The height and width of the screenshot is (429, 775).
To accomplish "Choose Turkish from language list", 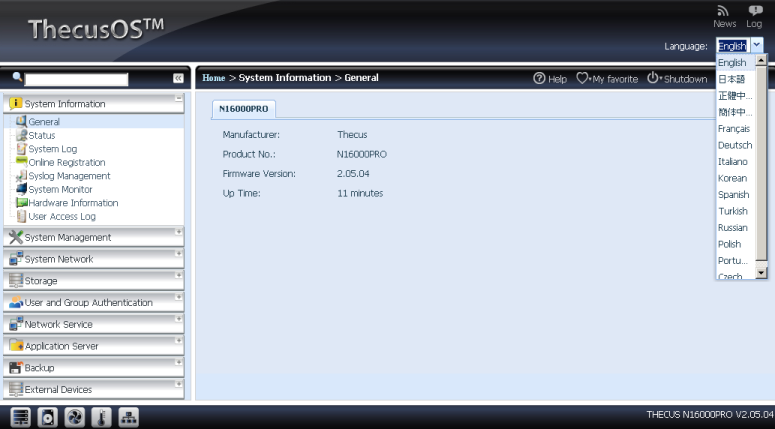I will 735,211.
